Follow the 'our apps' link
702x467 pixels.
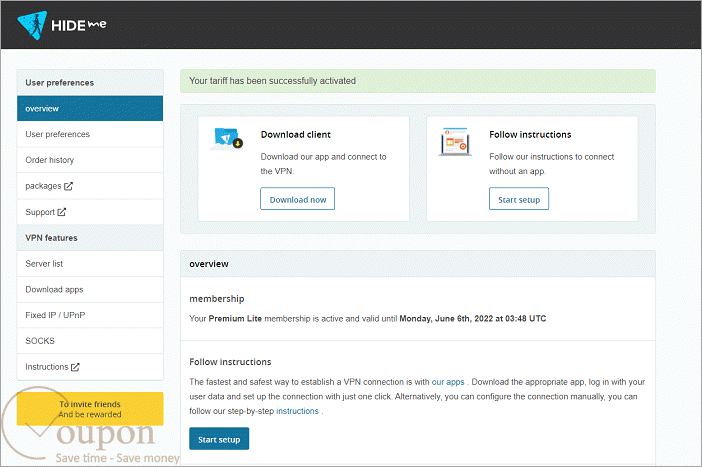[448, 382]
